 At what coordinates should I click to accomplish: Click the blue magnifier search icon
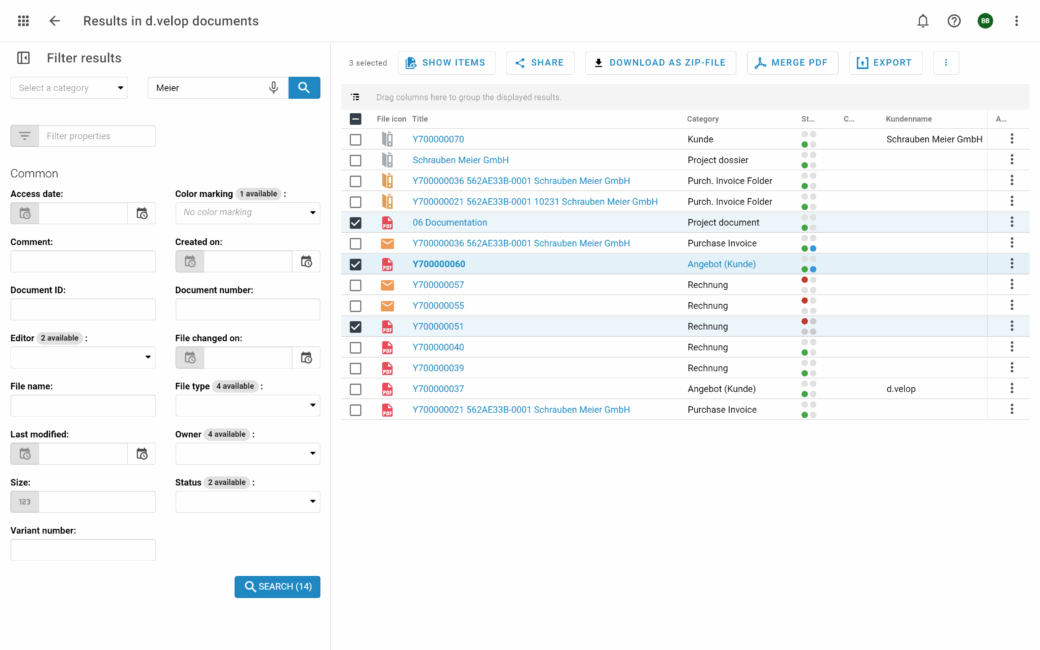(x=304, y=88)
